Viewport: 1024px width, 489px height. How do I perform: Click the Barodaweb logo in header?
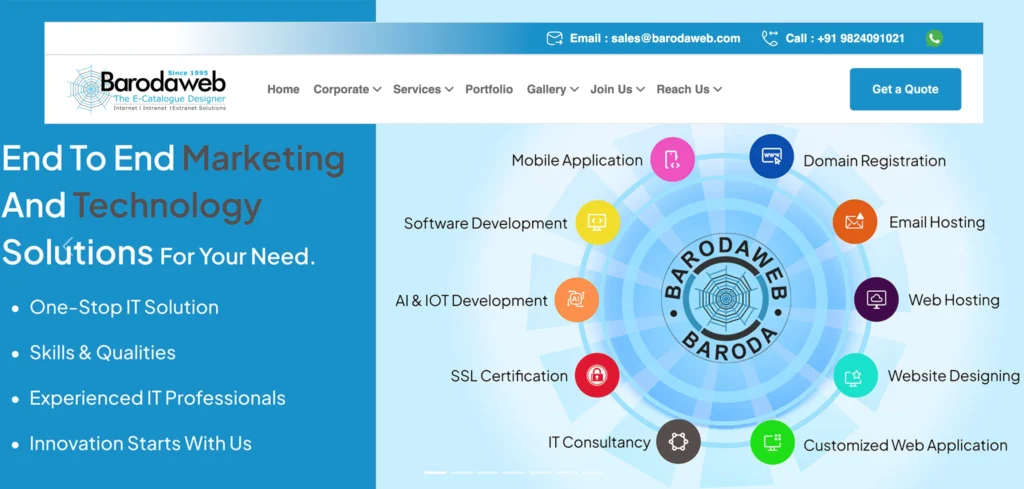point(147,88)
